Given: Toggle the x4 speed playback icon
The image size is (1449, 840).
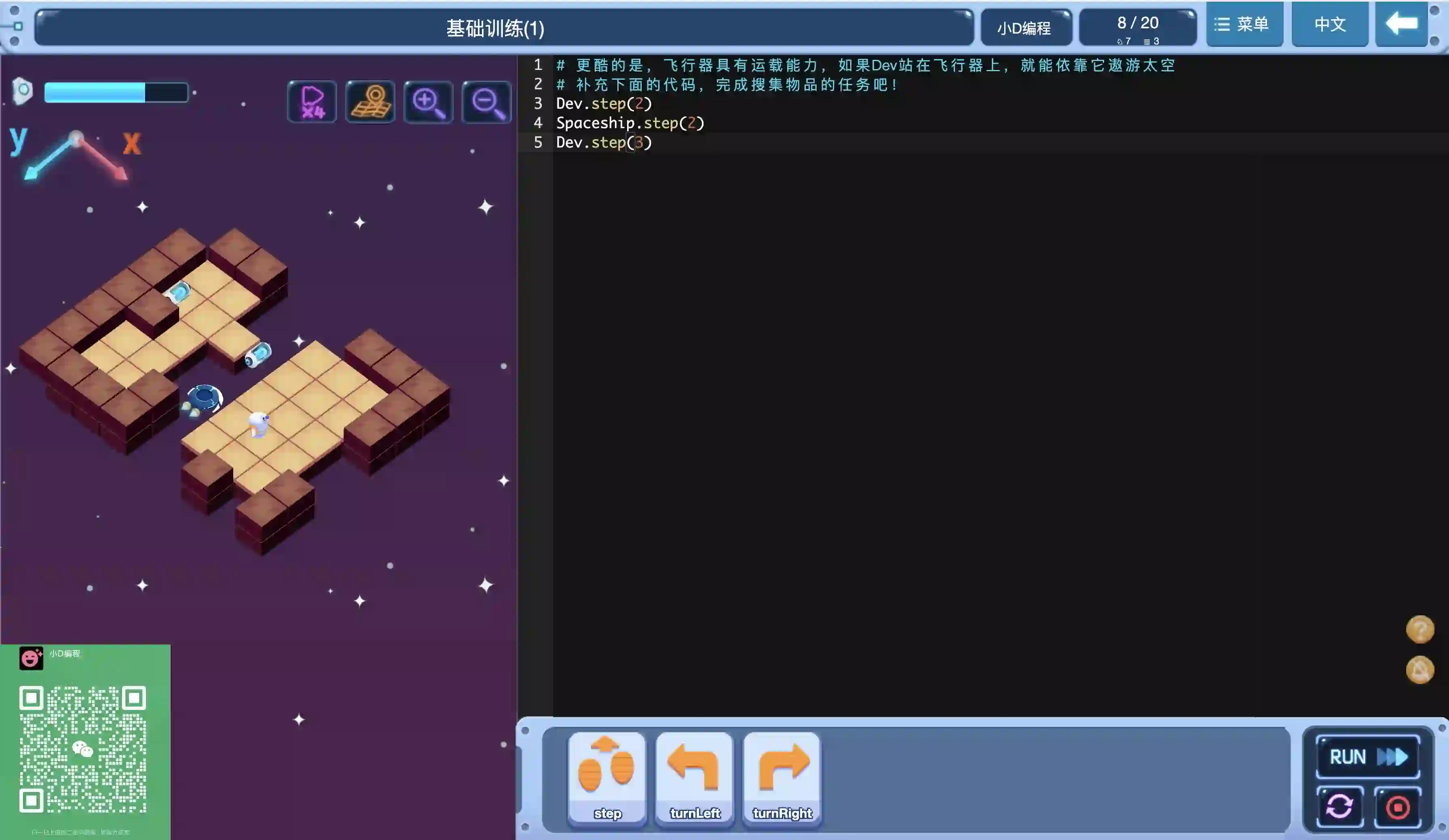Looking at the screenshot, I should pos(312,102).
